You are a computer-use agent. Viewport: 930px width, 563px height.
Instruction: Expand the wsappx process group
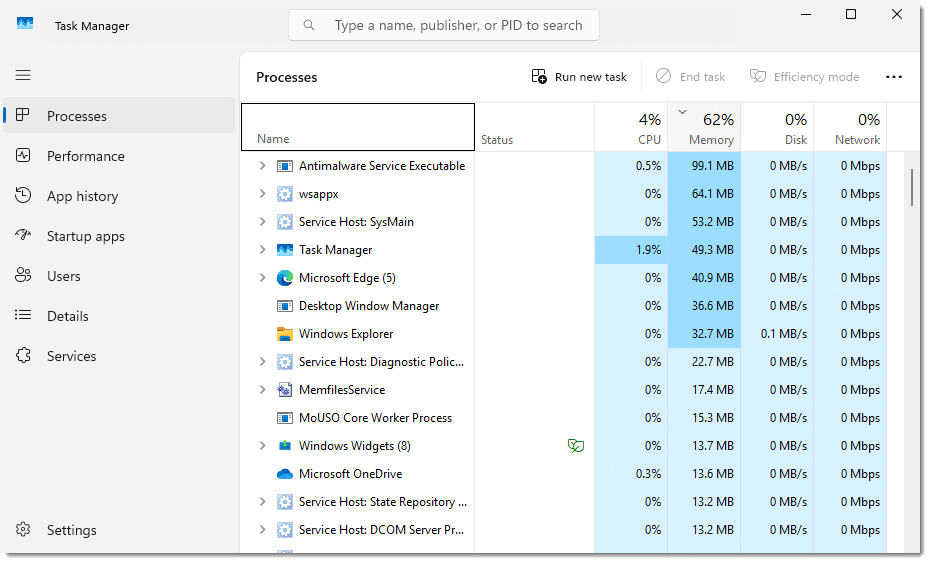(262, 193)
